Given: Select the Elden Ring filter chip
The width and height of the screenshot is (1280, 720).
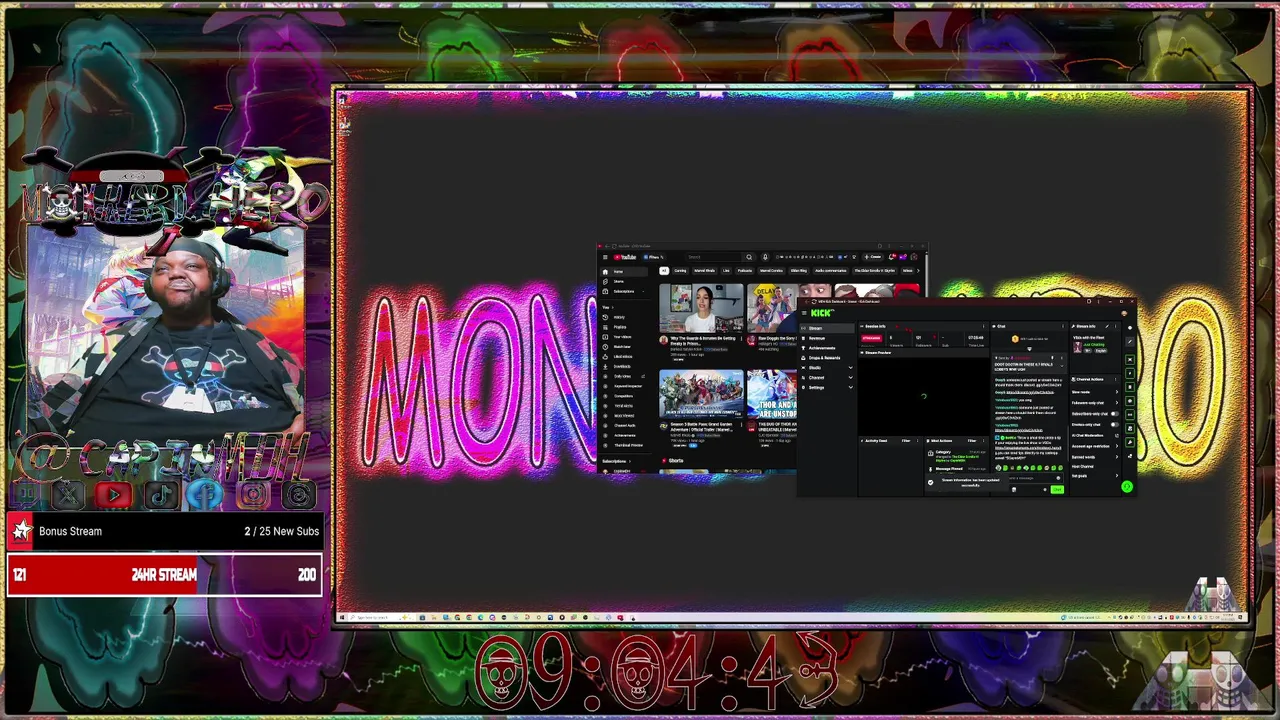Looking at the screenshot, I should coord(799,271).
